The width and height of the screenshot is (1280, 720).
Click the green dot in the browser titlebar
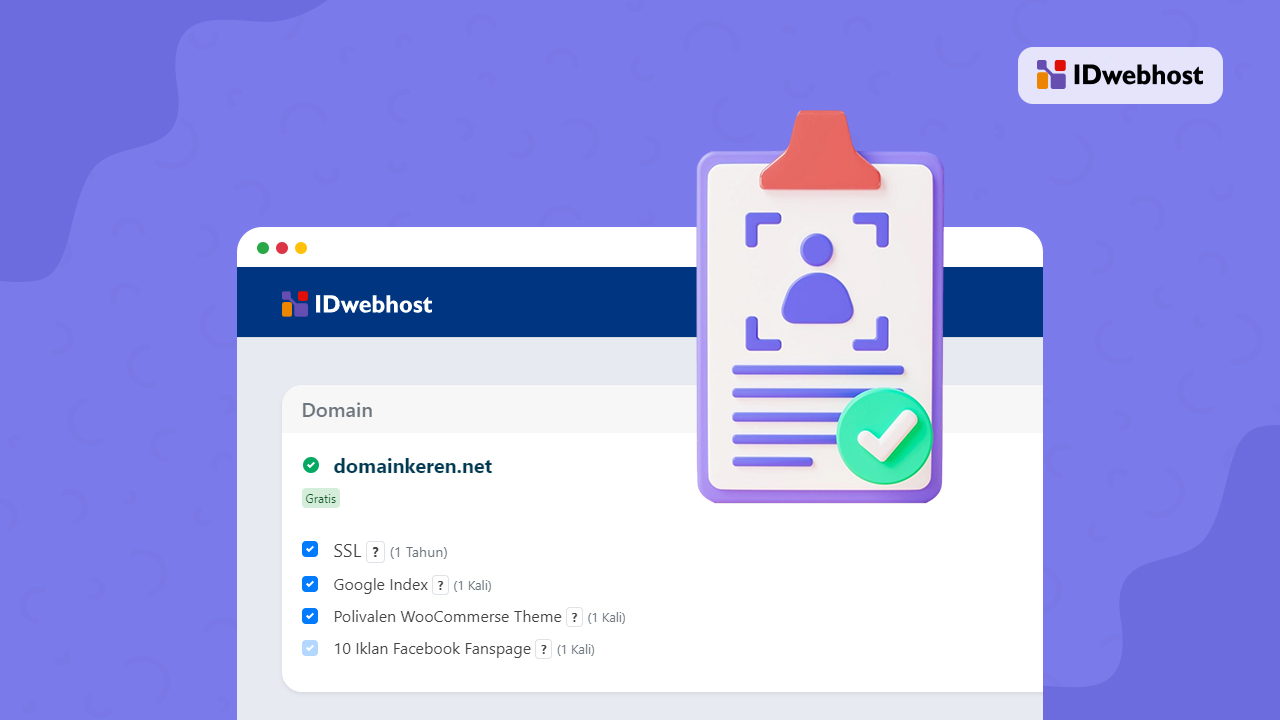[263, 247]
